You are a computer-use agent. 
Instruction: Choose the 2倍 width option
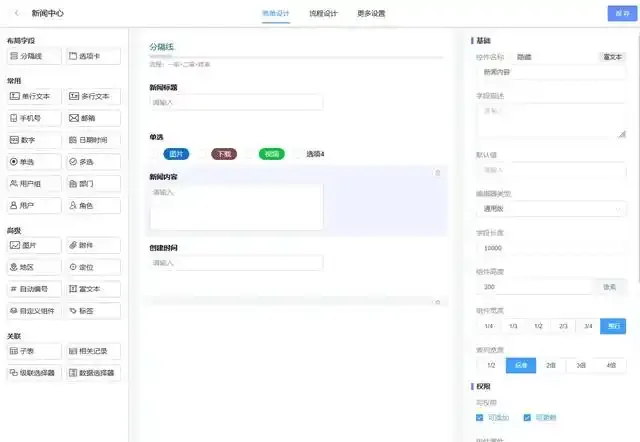tap(551, 365)
